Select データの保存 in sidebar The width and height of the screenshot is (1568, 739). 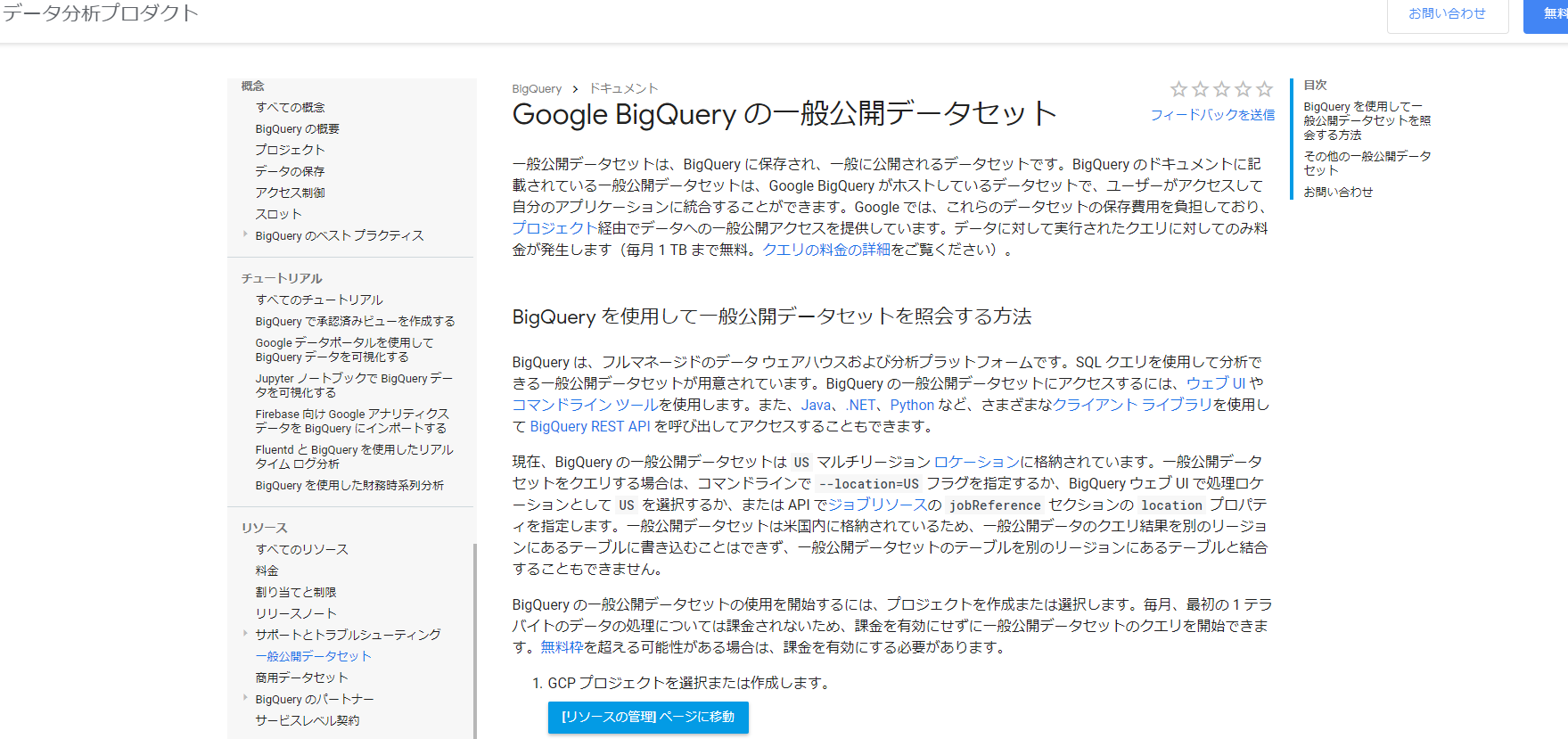[x=290, y=171]
